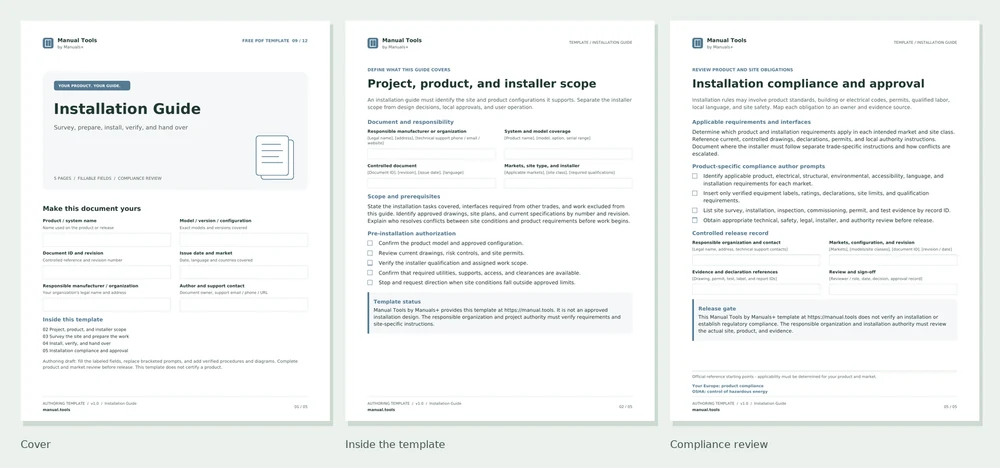
Task: Select the 'Evidence and declaration references' field
Action: [756, 289]
